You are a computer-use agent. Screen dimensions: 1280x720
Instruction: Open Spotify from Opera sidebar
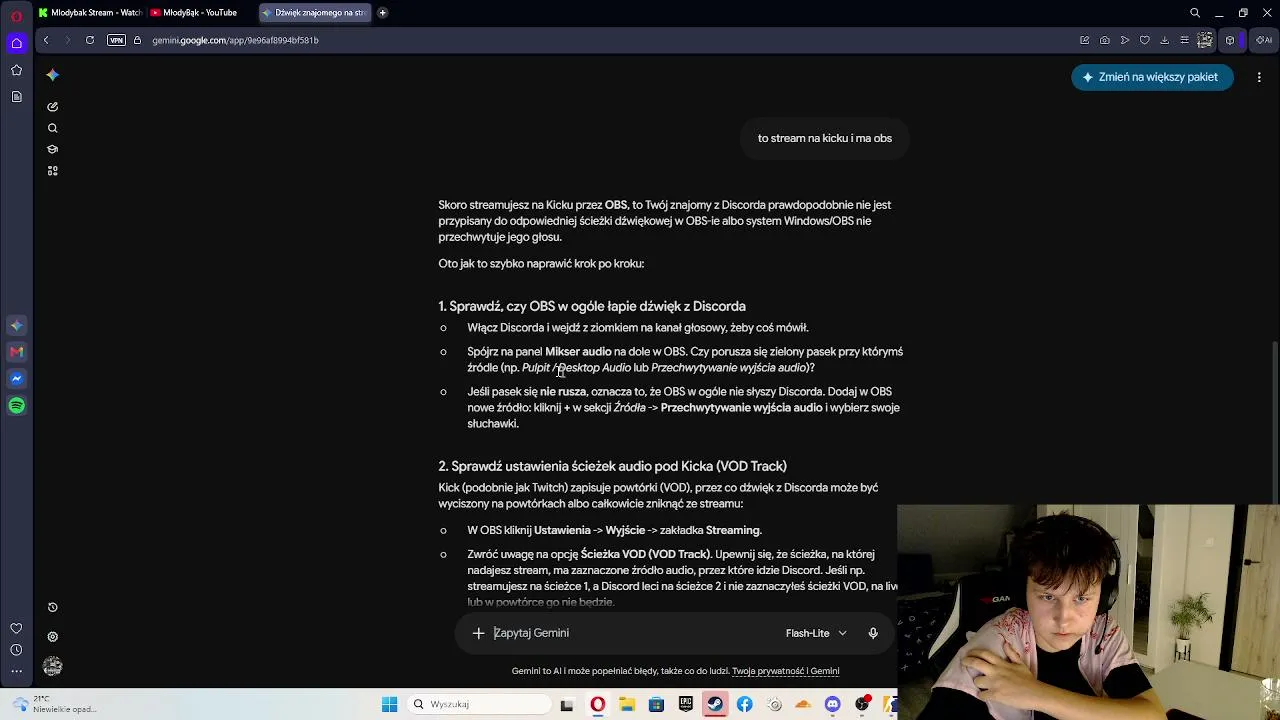pos(16,405)
